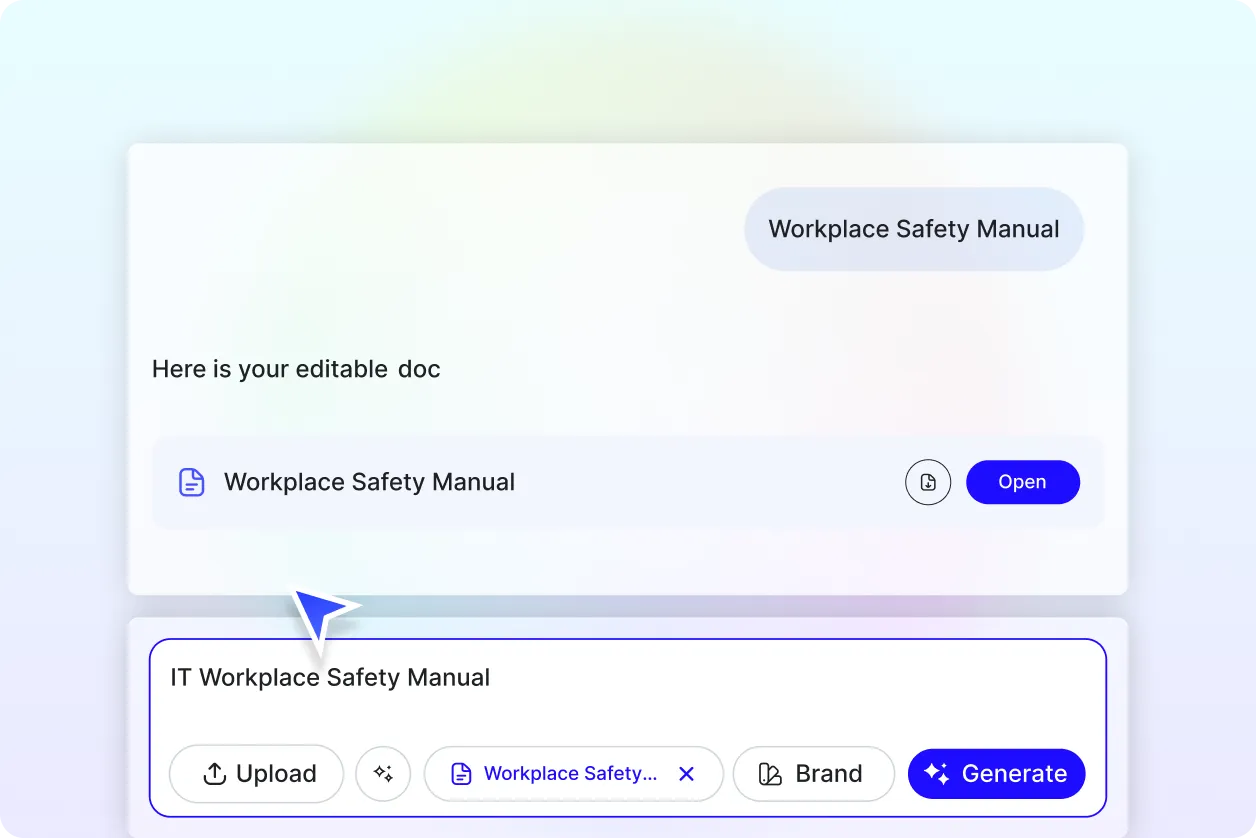1256x838 pixels.
Task: Select the attached Workplace Safety... chip label
Action: (x=570, y=774)
